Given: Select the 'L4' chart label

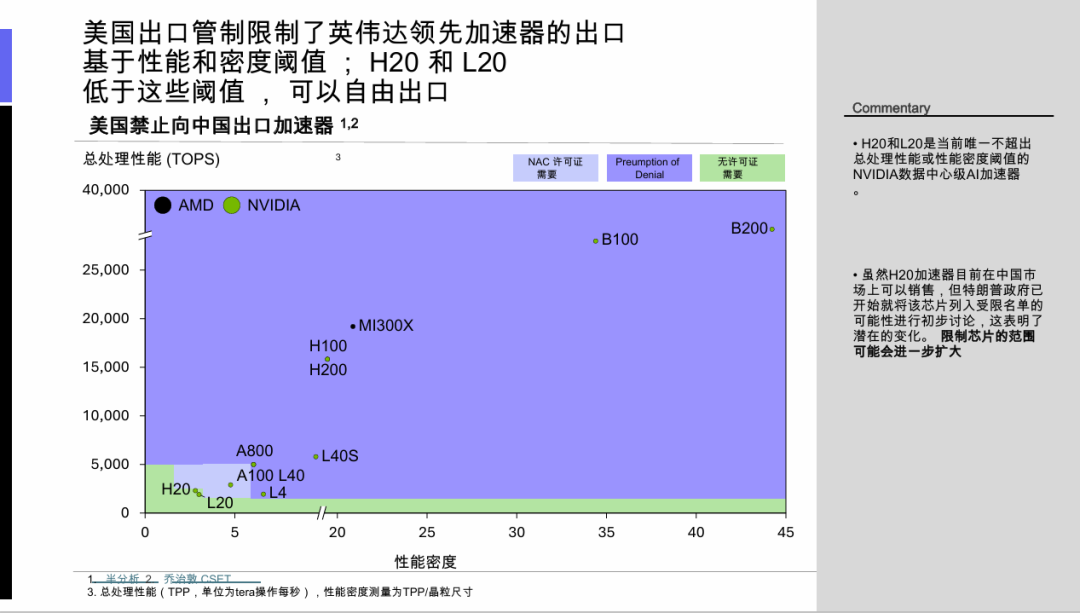Looking at the screenshot, I should point(278,492).
